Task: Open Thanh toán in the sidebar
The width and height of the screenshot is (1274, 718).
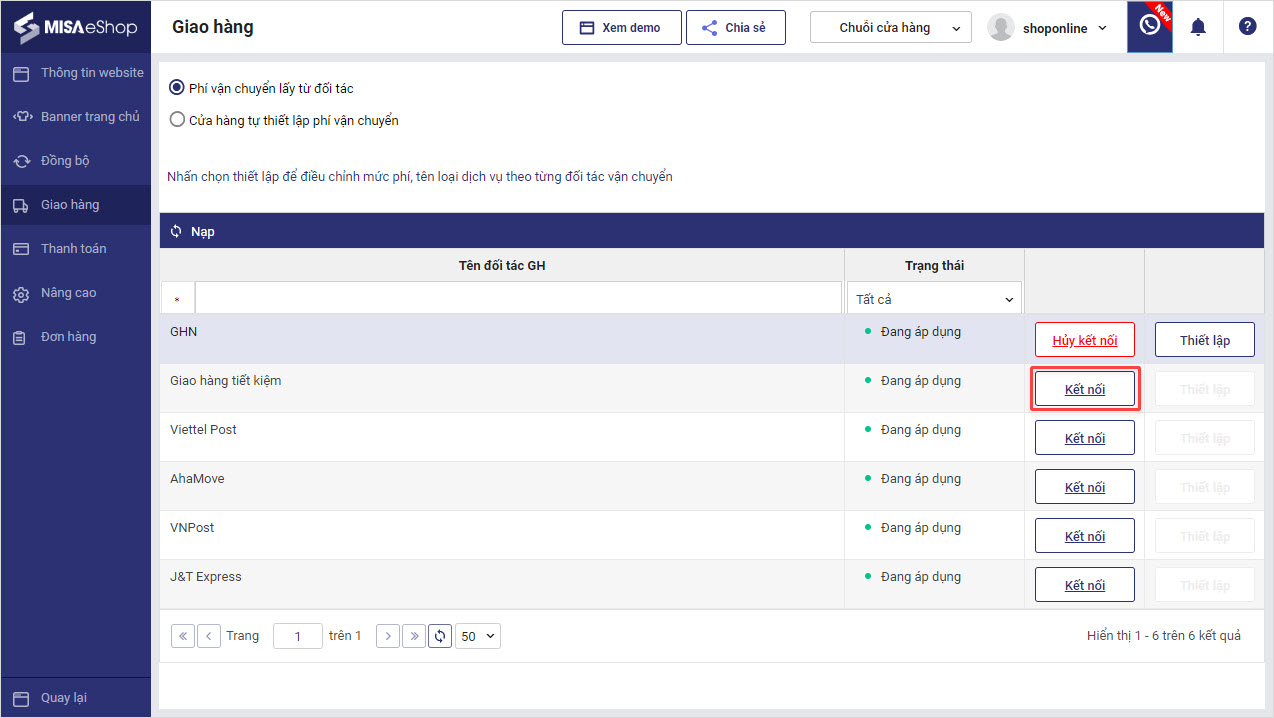Action: coord(75,249)
